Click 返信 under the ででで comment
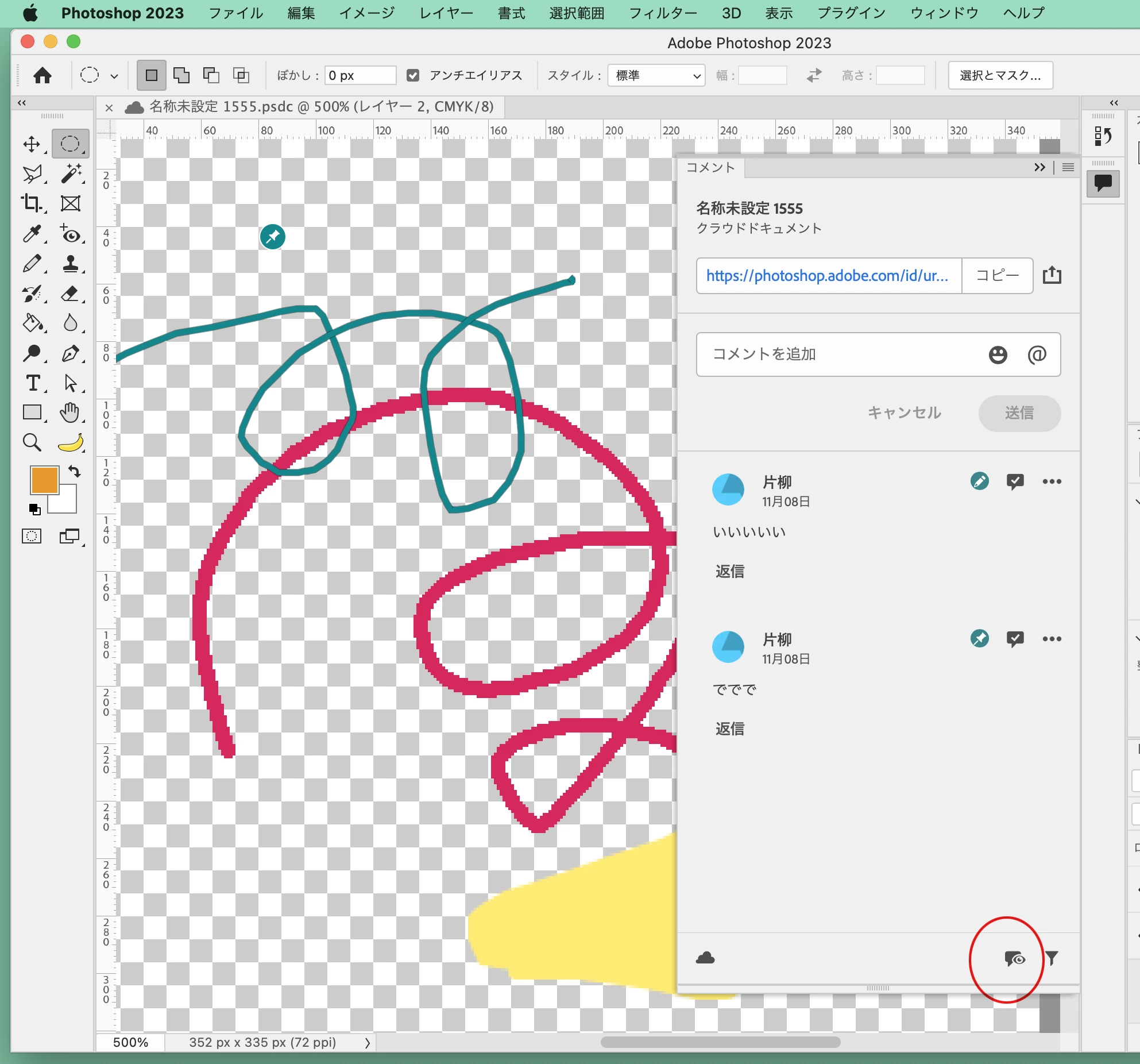 coord(729,728)
